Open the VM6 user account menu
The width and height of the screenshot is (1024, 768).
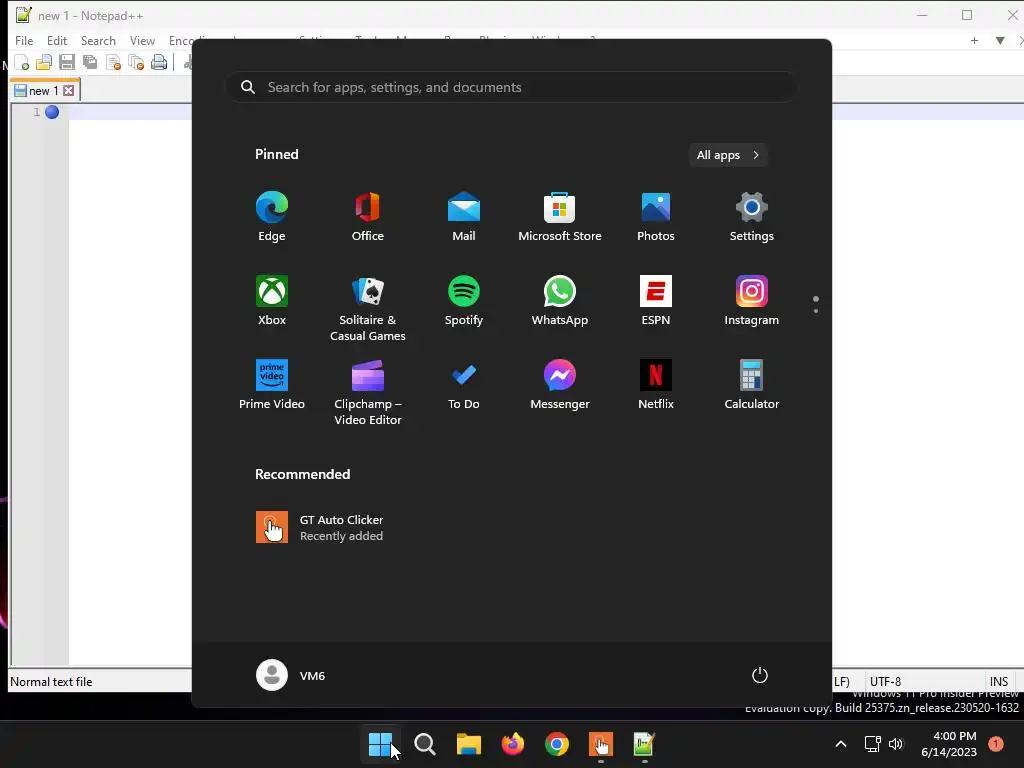[x=291, y=675]
